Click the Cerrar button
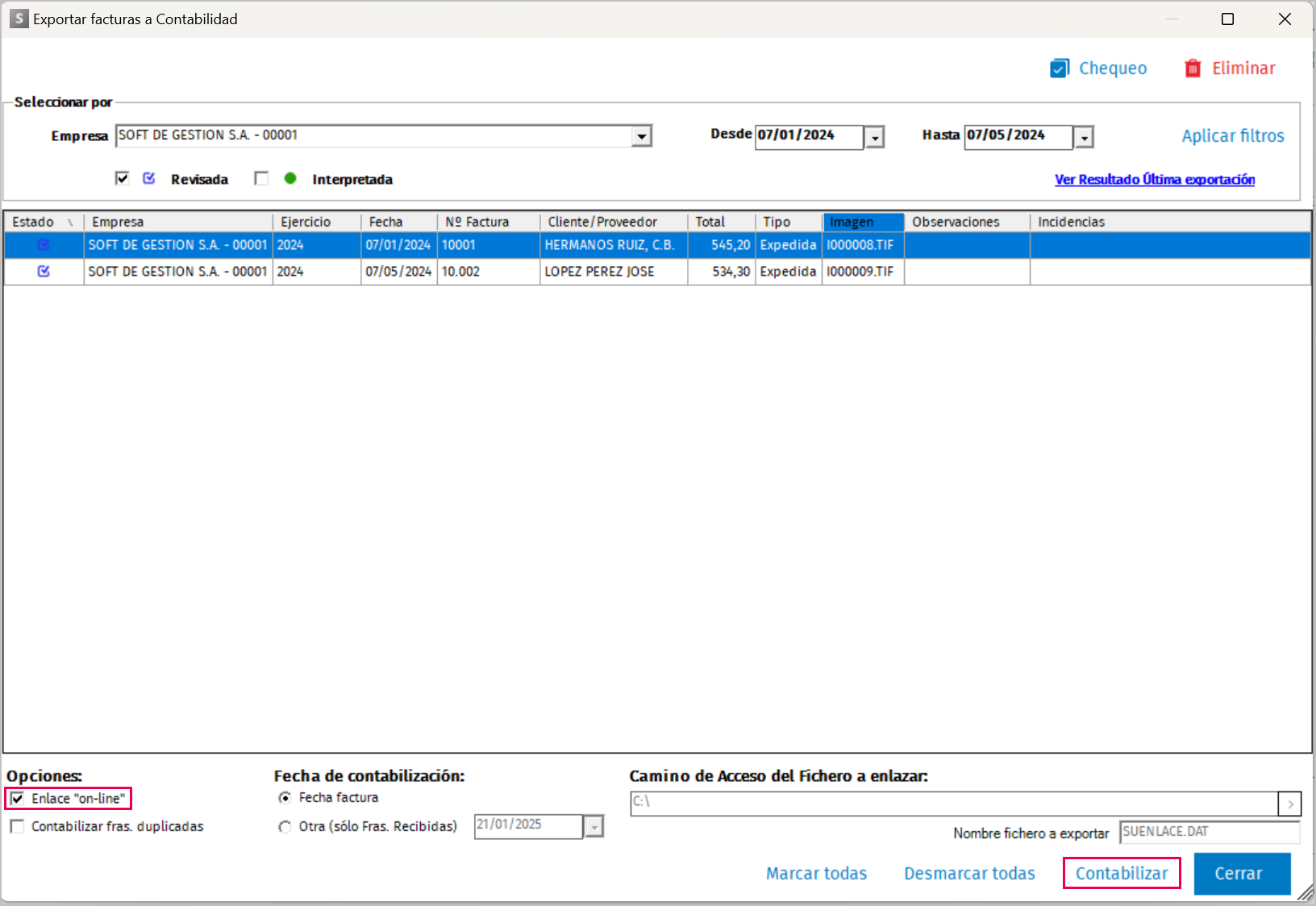 click(1242, 874)
